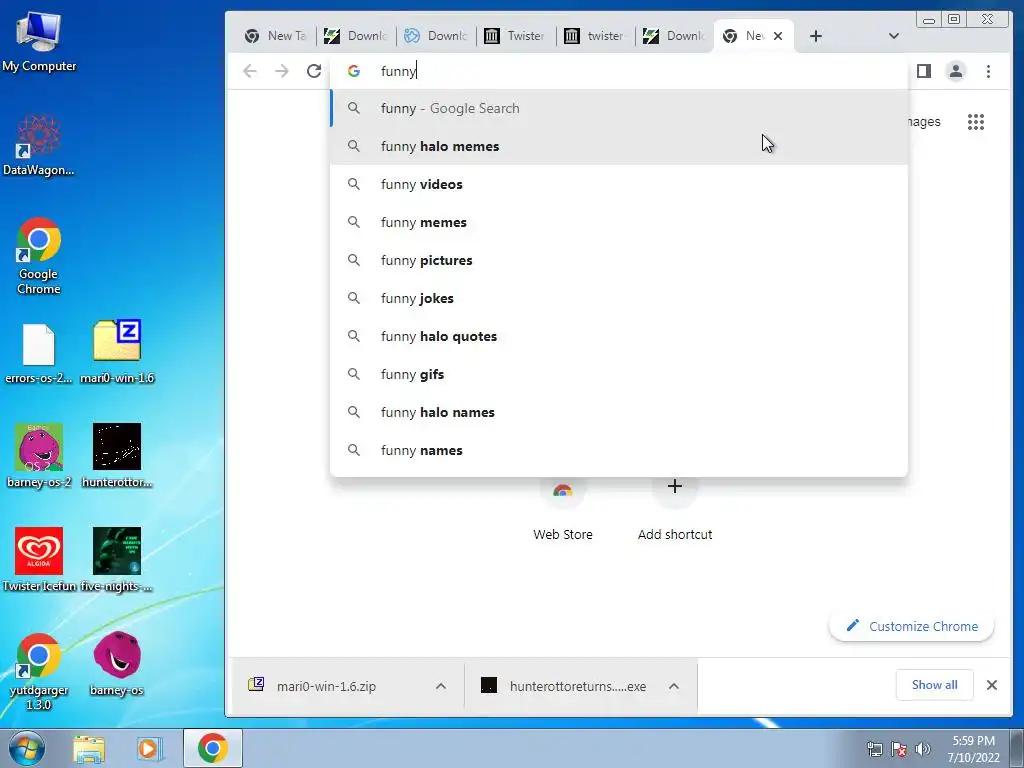Switch to the lowercase twister tab
This screenshot has height=768, width=1024.
tap(595, 36)
